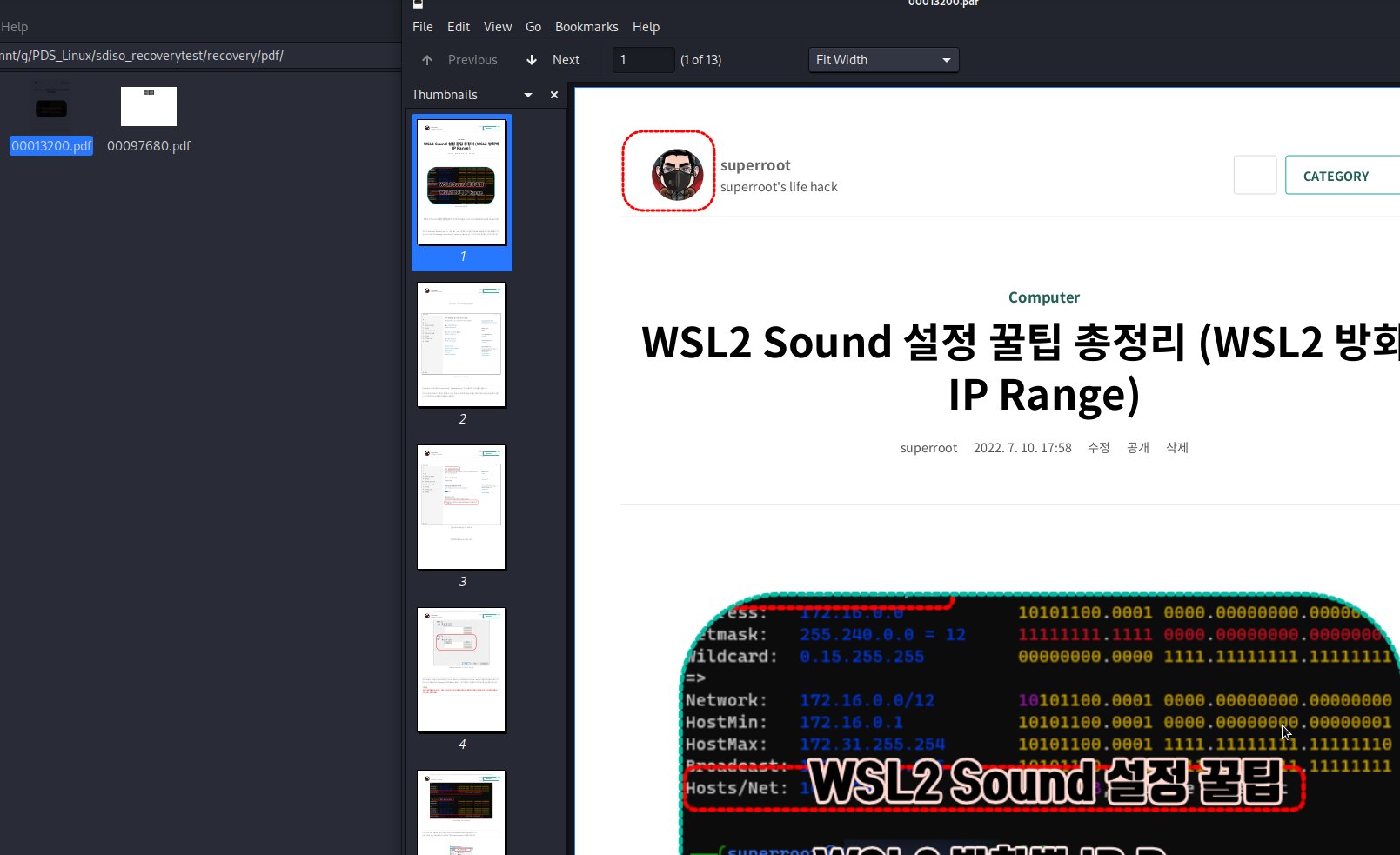The height and width of the screenshot is (855, 1400).
Task: Select page 2 thumbnail
Action: [x=461, y=344]
